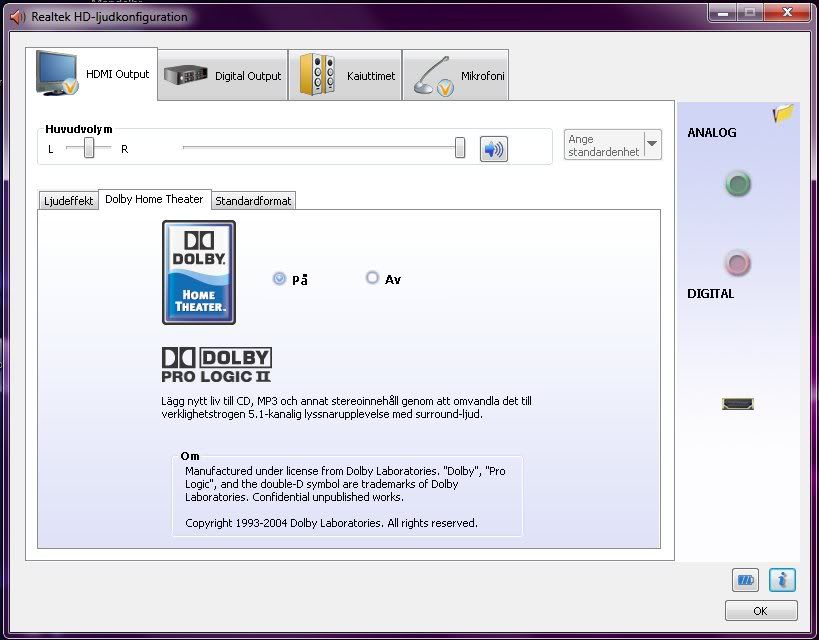819x640 pixels.
Task: Disable Dolby with the Av radio button
Action: (x=373, y=279)
